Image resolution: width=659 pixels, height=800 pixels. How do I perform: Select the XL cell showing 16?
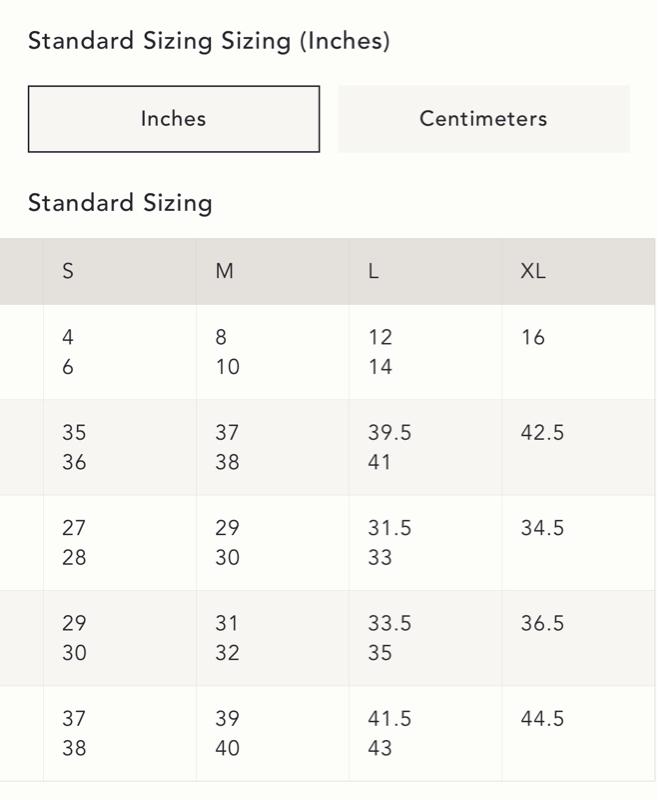pos(533,338)
